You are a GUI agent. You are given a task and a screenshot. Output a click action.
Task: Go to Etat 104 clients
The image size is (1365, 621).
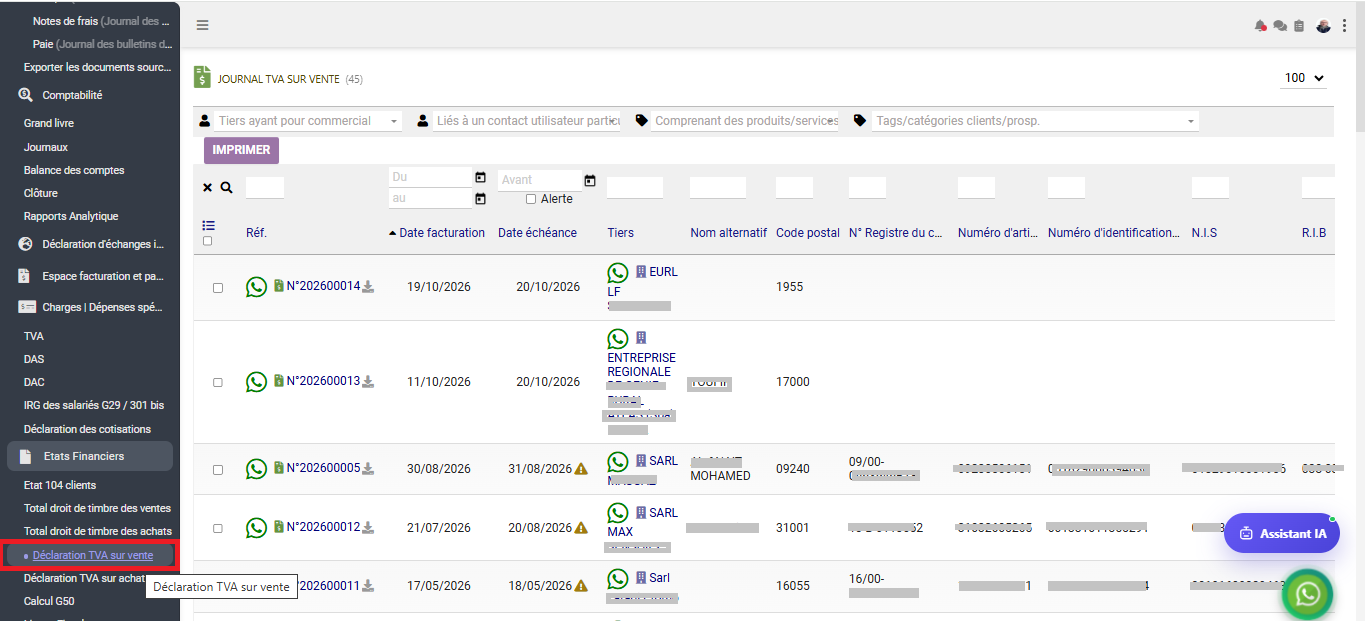pyautogui.click(x=60, y=485)
